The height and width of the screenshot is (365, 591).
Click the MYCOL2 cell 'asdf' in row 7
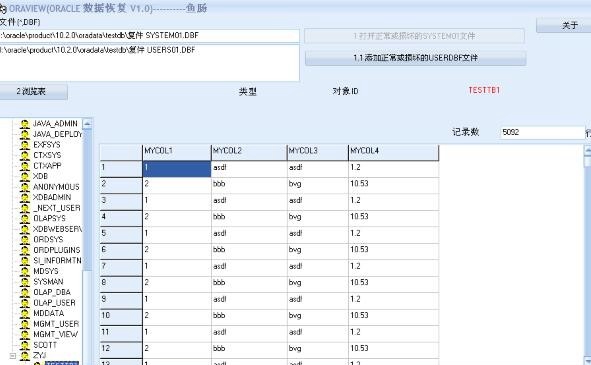pos(249,268)
